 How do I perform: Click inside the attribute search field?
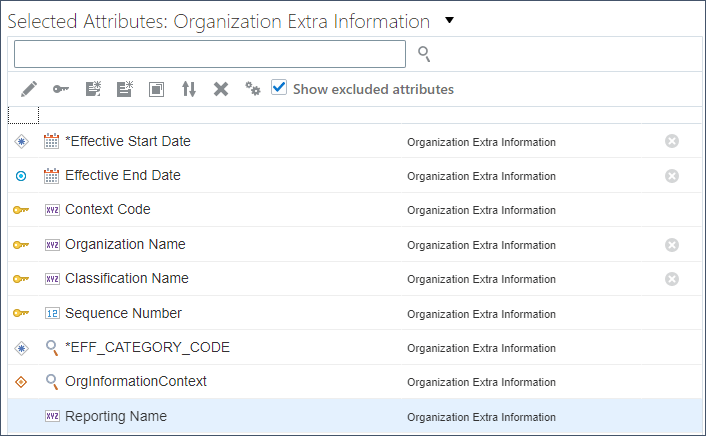coord(210,54)
